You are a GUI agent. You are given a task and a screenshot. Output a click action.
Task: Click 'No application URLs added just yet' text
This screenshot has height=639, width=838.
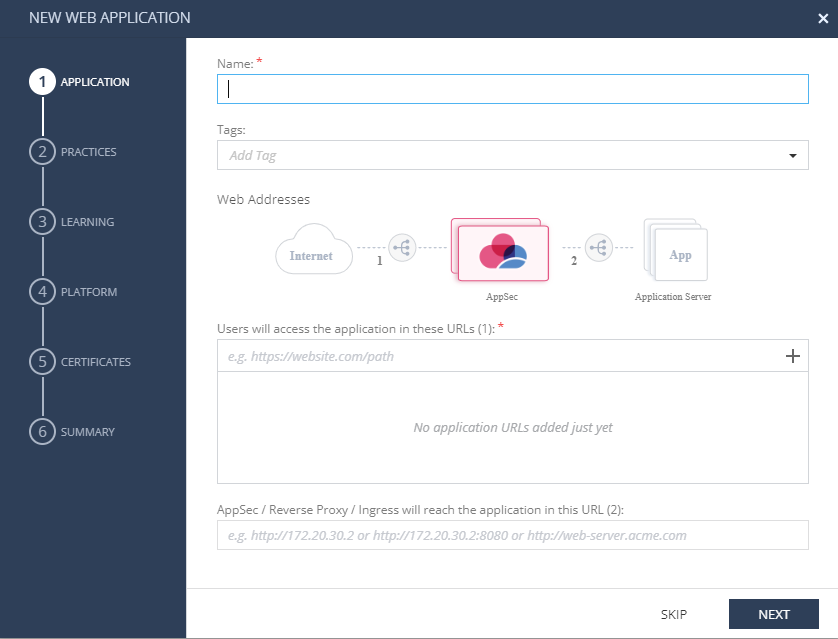(x=513, y=427)
